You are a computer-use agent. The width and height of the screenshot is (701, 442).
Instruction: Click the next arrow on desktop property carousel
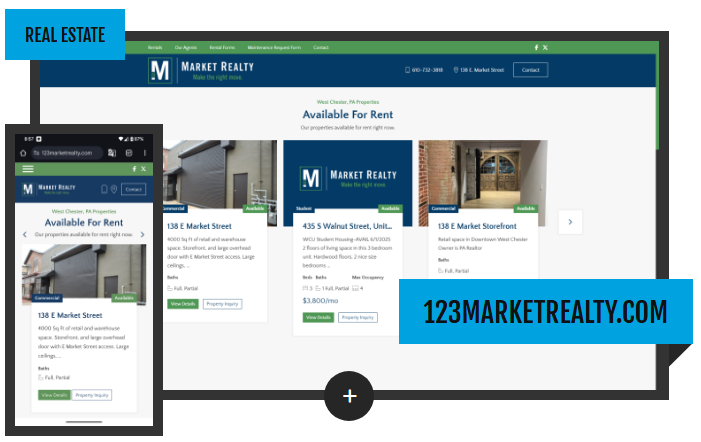(x=570, y=221)
